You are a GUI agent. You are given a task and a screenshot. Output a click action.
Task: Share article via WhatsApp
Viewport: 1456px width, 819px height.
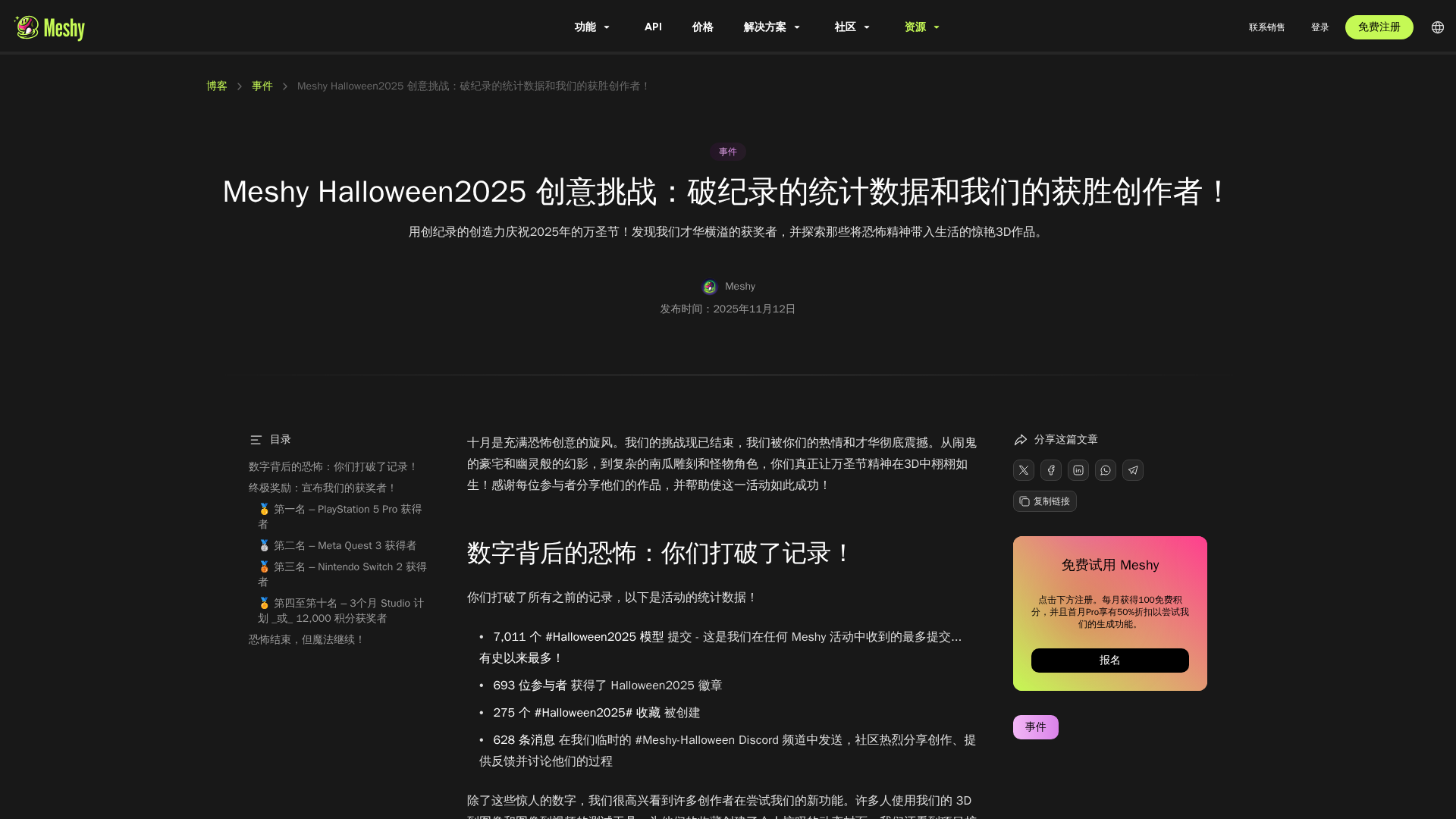pyautogui.click(x=1105, y=470)
